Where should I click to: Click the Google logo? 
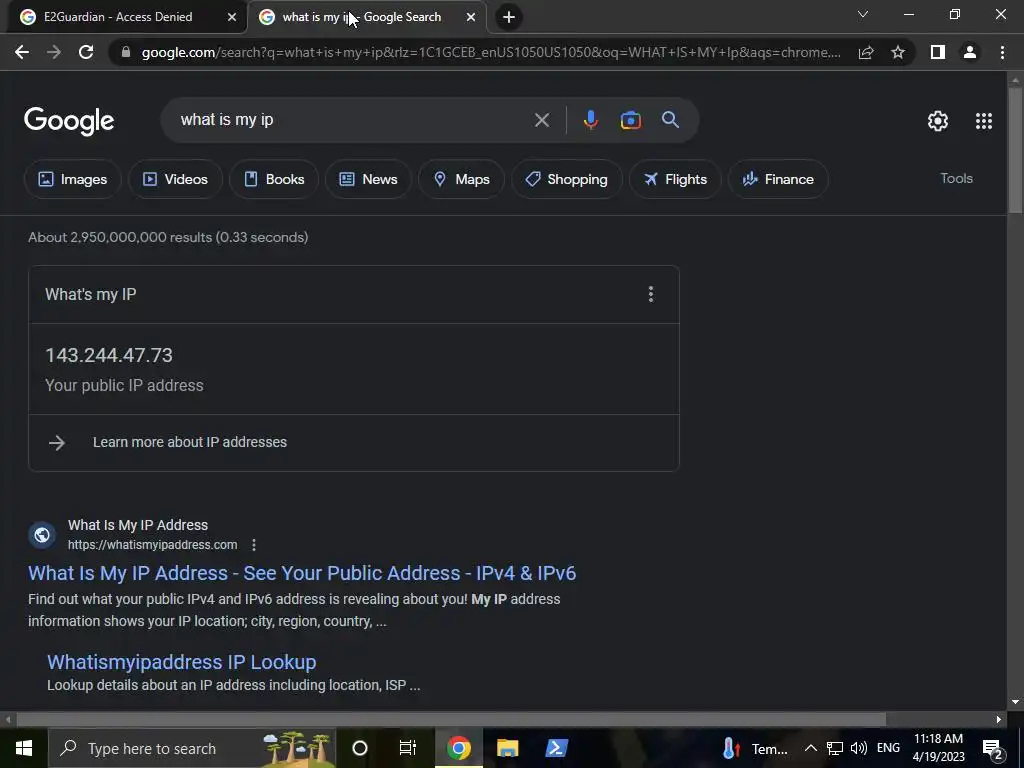point(69,121)
